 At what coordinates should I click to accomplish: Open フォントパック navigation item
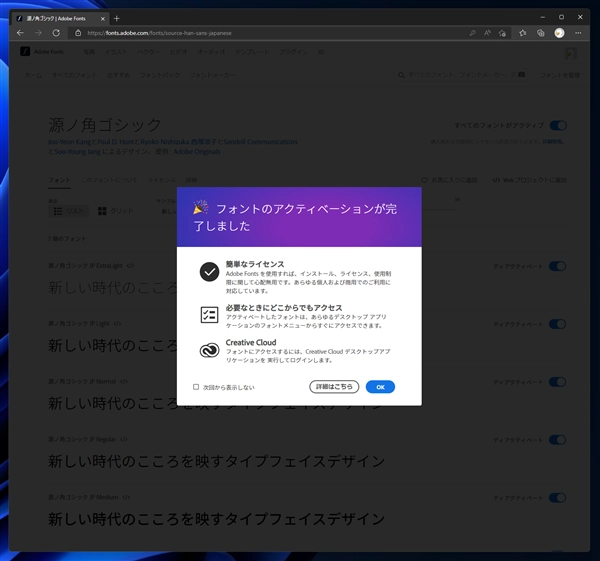click(160, 75)
